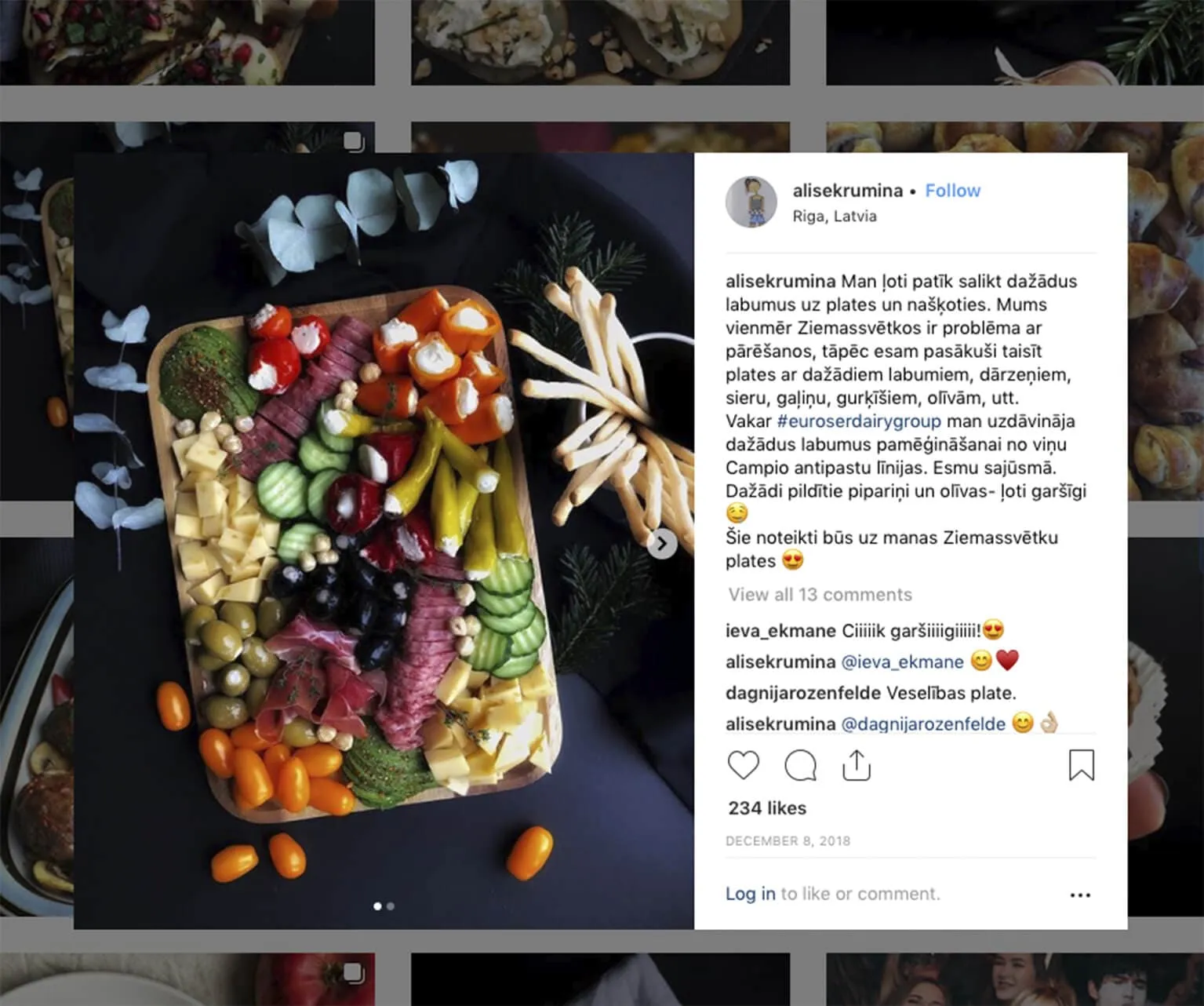The height and width of the screenshot is (1006, 1204).
Task: Click the alisekrumina username in header
Action: [847, 191]
